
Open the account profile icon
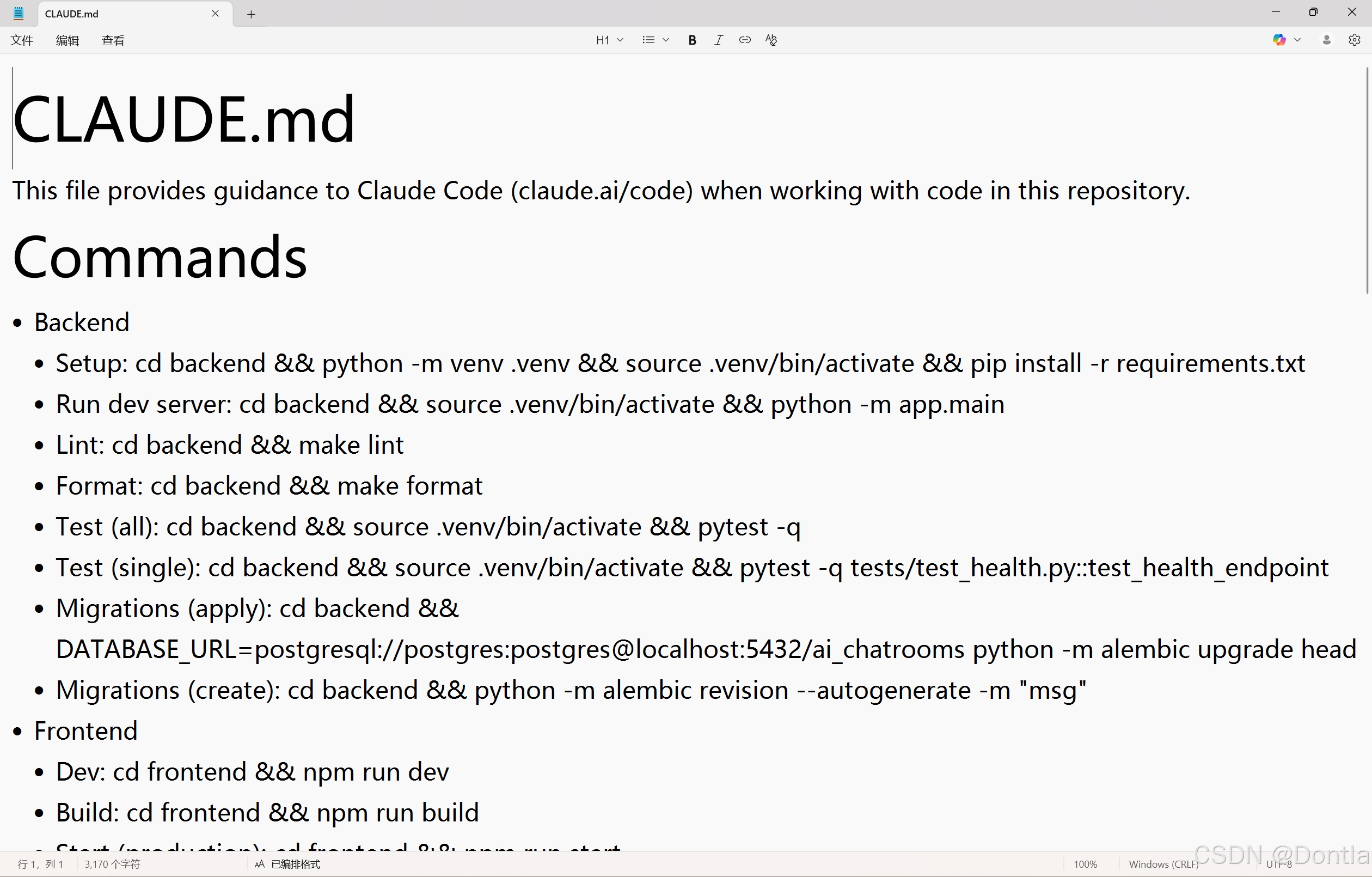pos(1326,40)
